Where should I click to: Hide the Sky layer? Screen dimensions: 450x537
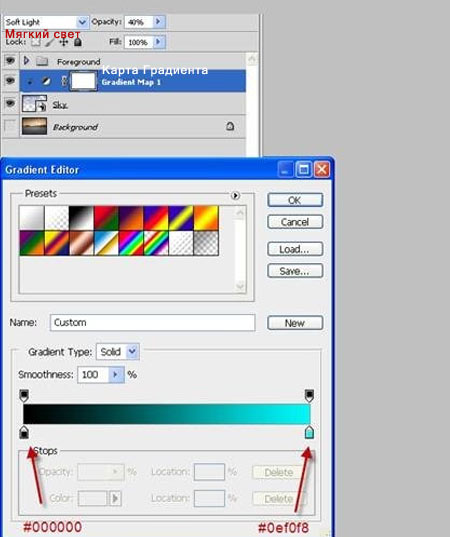click(10, 103)
